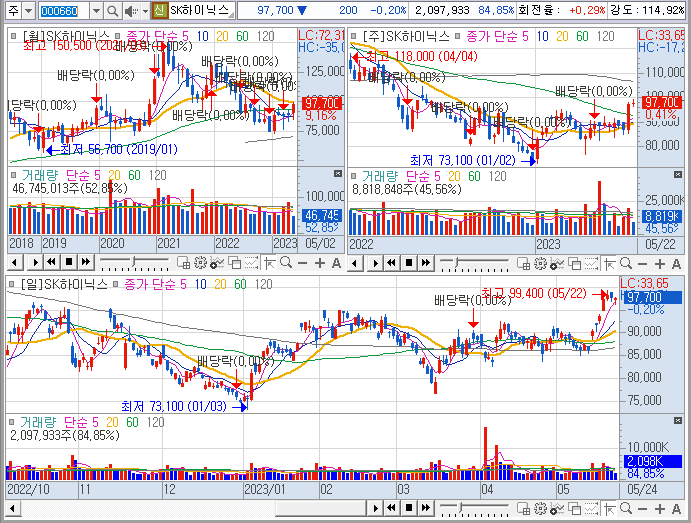Zoom in monthly chart with plus
Image resolution: width=691 pixels, height=523 pixels.
tap(319, 263)
